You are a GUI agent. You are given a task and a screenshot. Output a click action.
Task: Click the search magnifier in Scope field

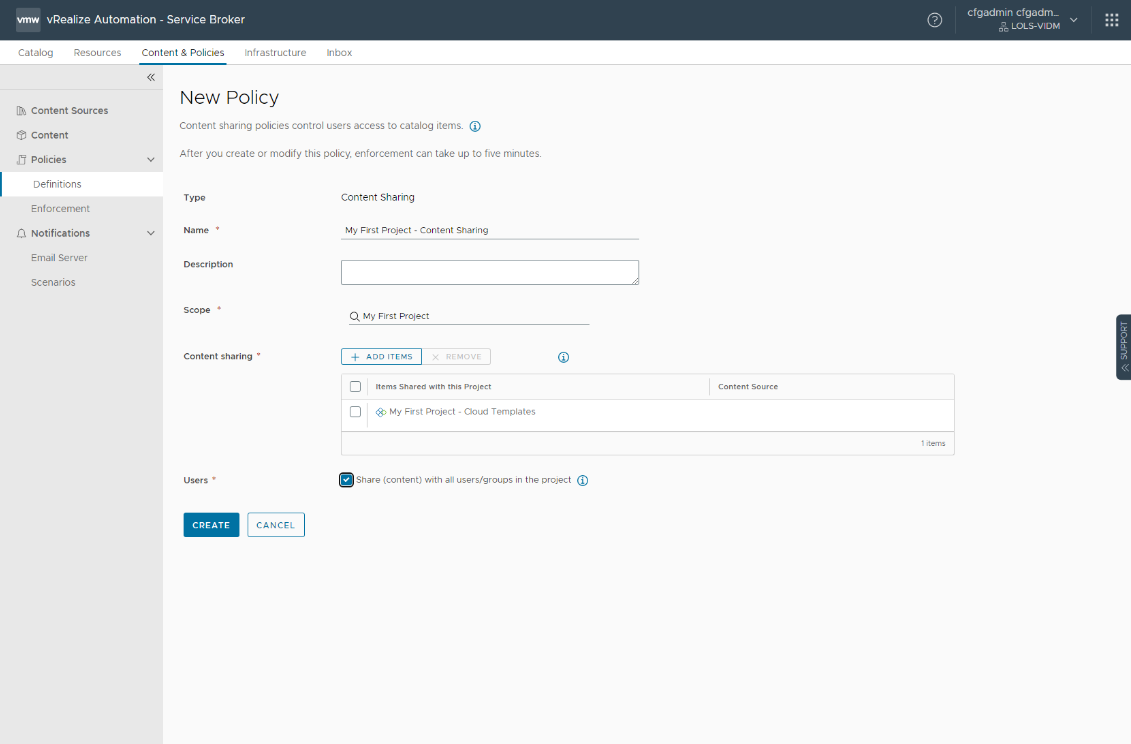(x=354, y=316)
